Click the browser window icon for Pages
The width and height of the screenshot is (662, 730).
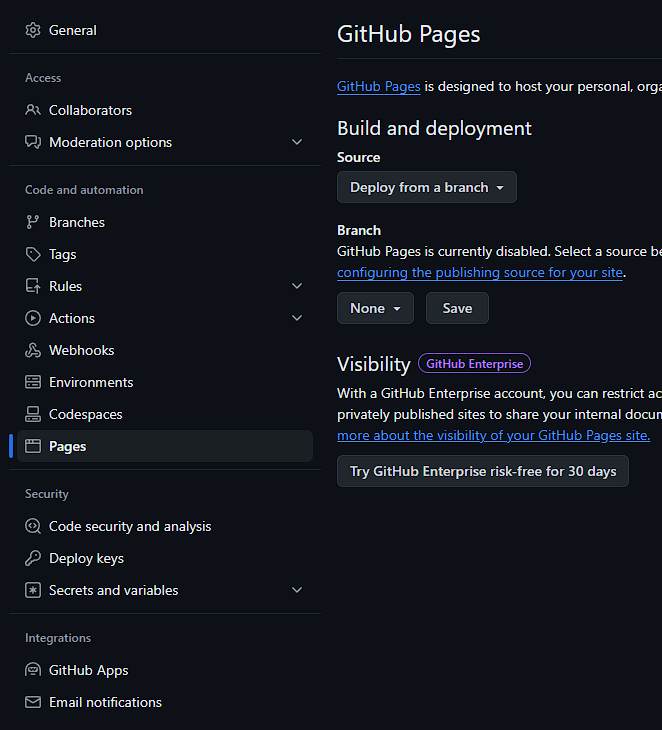[33, 446]
